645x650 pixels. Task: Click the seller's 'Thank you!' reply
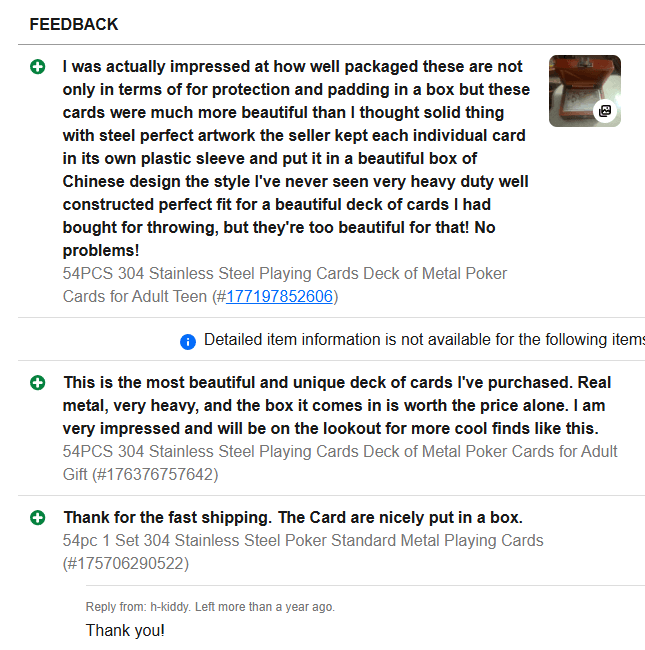coord(125,631)
